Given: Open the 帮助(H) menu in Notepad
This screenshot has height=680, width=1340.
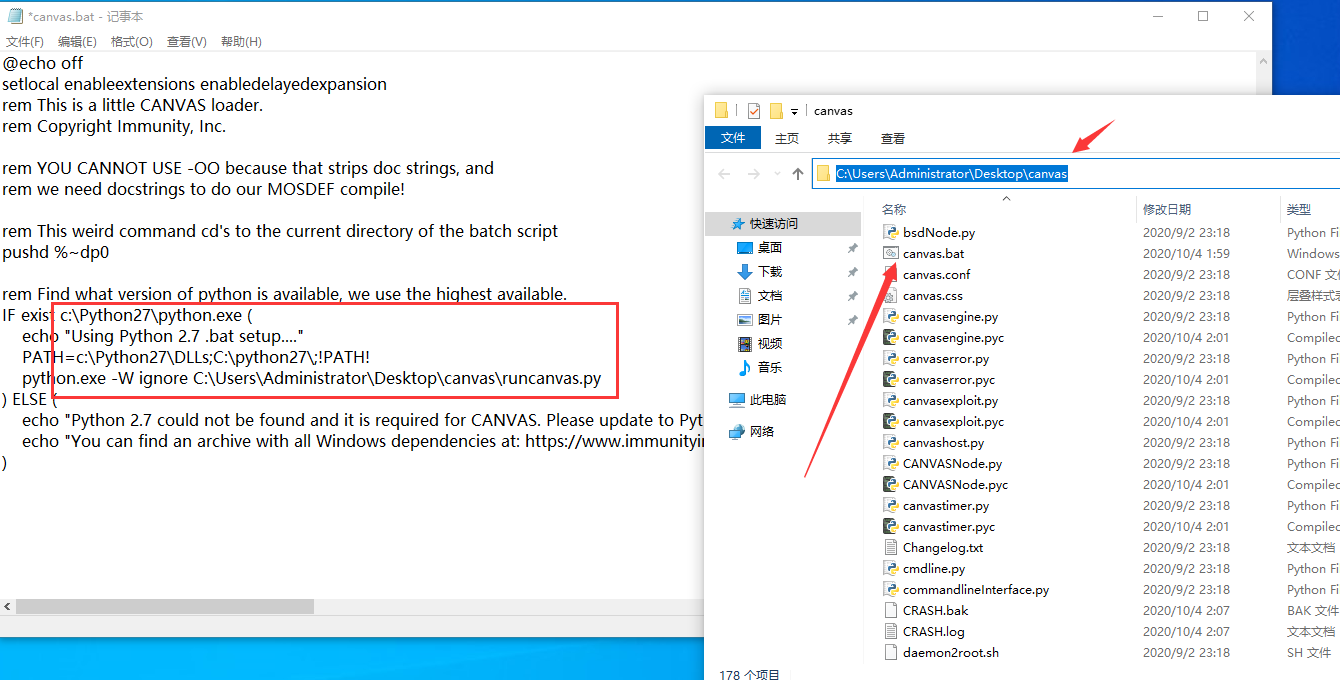Looking at the screenshot, I should pos(241,41).
